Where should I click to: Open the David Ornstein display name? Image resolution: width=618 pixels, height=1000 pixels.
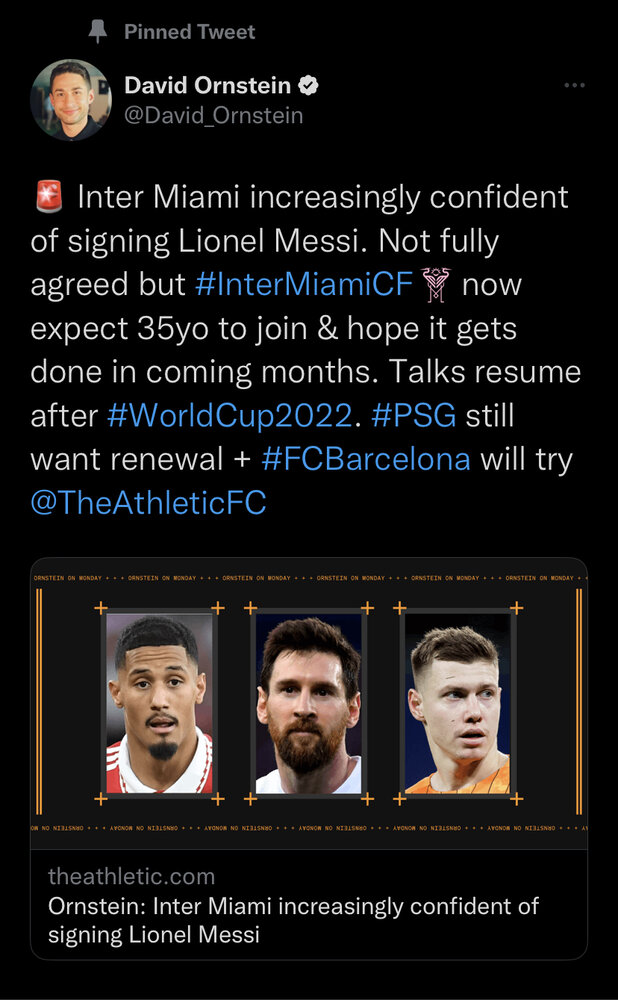208,86
